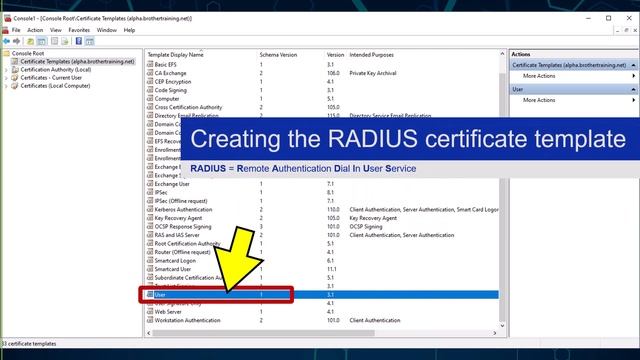Viewport: 640px width, 360px height.
Task: Click the template list horizontal scrollbar thumb
Action: point(263,333)
